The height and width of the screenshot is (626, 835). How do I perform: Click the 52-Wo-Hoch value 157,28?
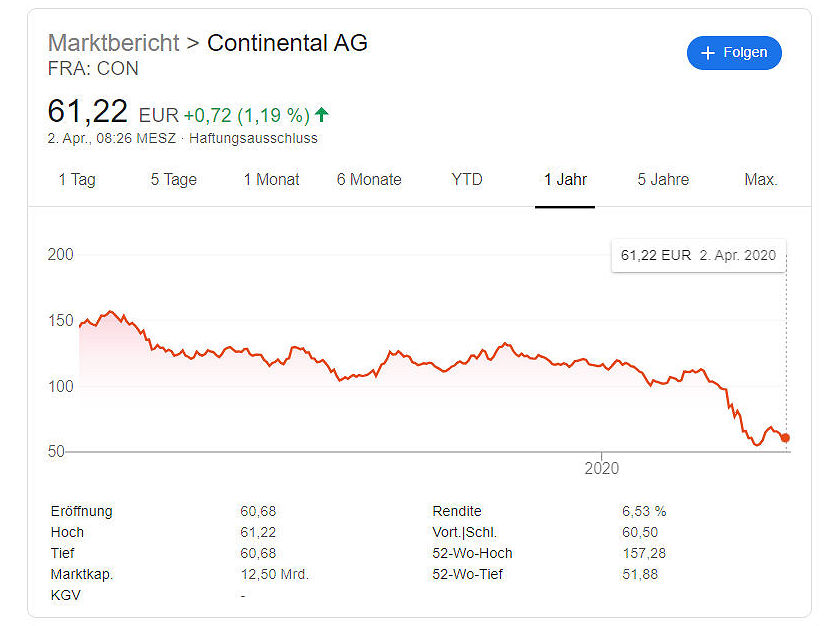tap(644, 553)
